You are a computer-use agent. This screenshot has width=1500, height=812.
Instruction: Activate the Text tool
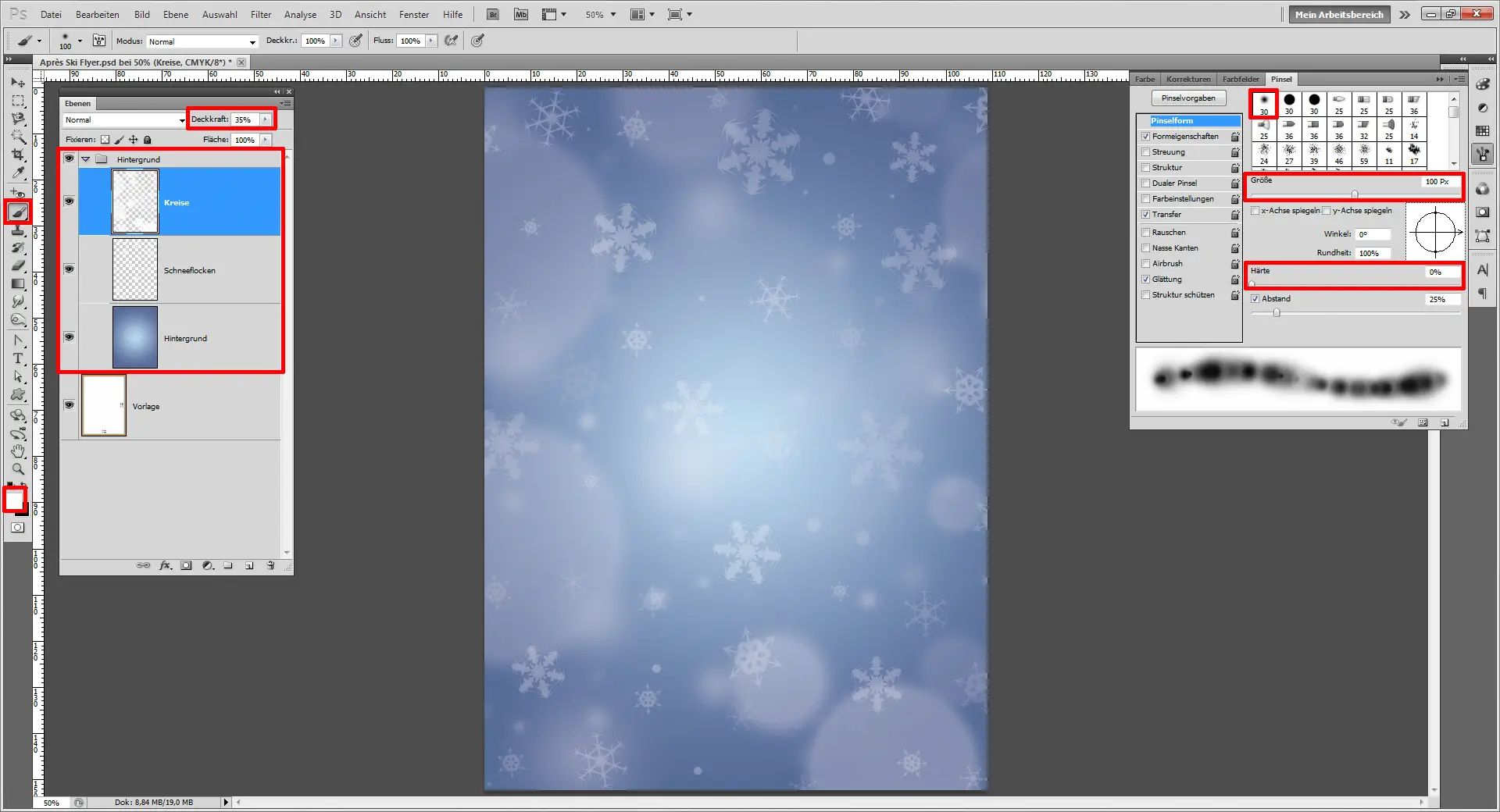pyautogui.click(x=18, y=358)
